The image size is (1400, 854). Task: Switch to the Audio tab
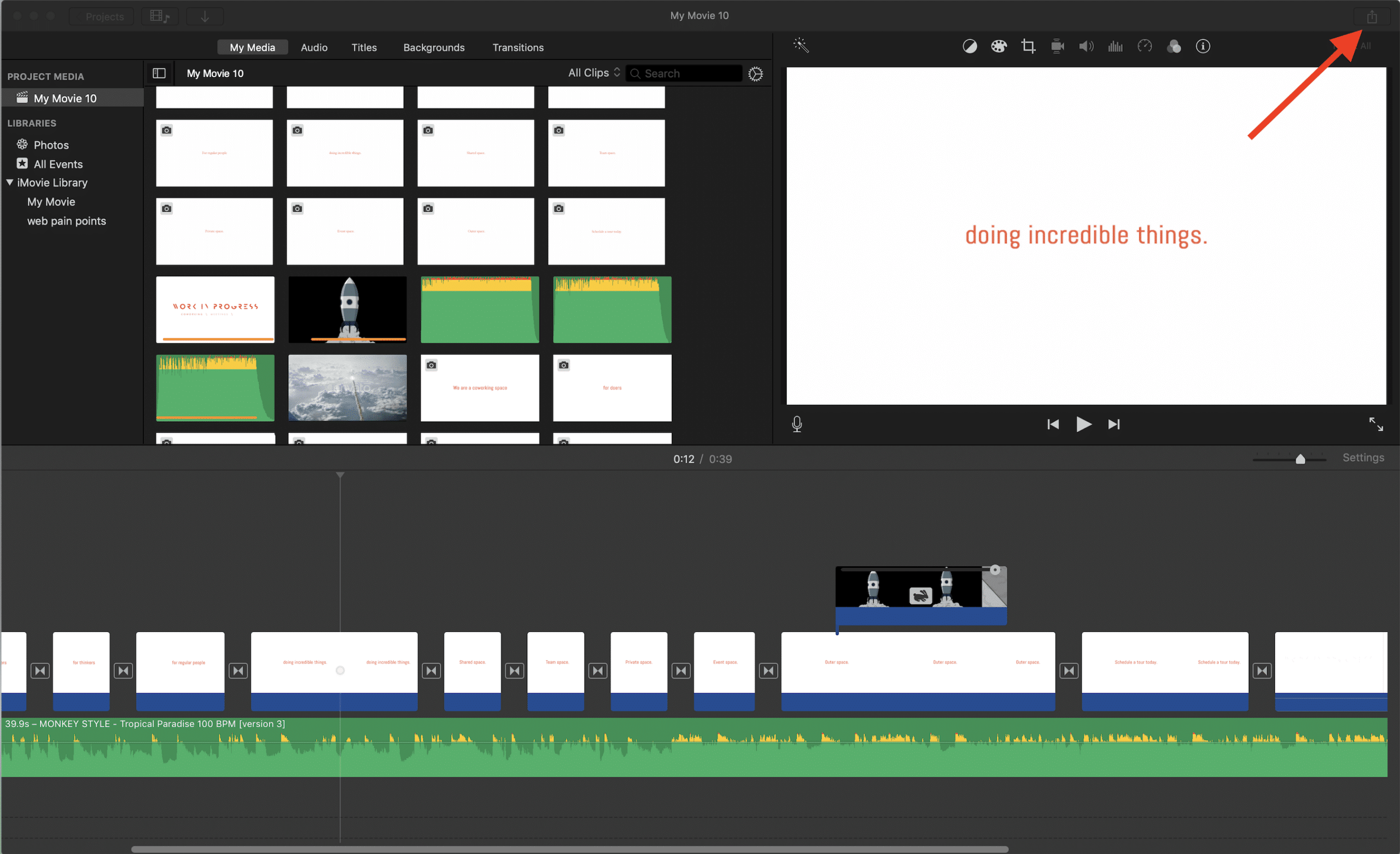coord(314,47)
